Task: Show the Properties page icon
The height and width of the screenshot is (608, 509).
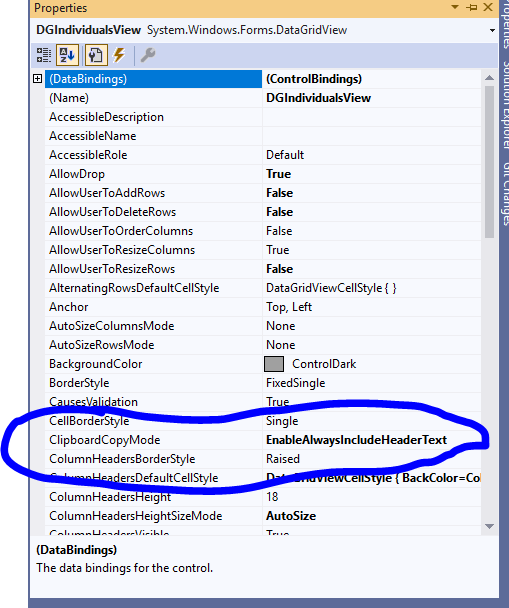Action: pos(96,55)
